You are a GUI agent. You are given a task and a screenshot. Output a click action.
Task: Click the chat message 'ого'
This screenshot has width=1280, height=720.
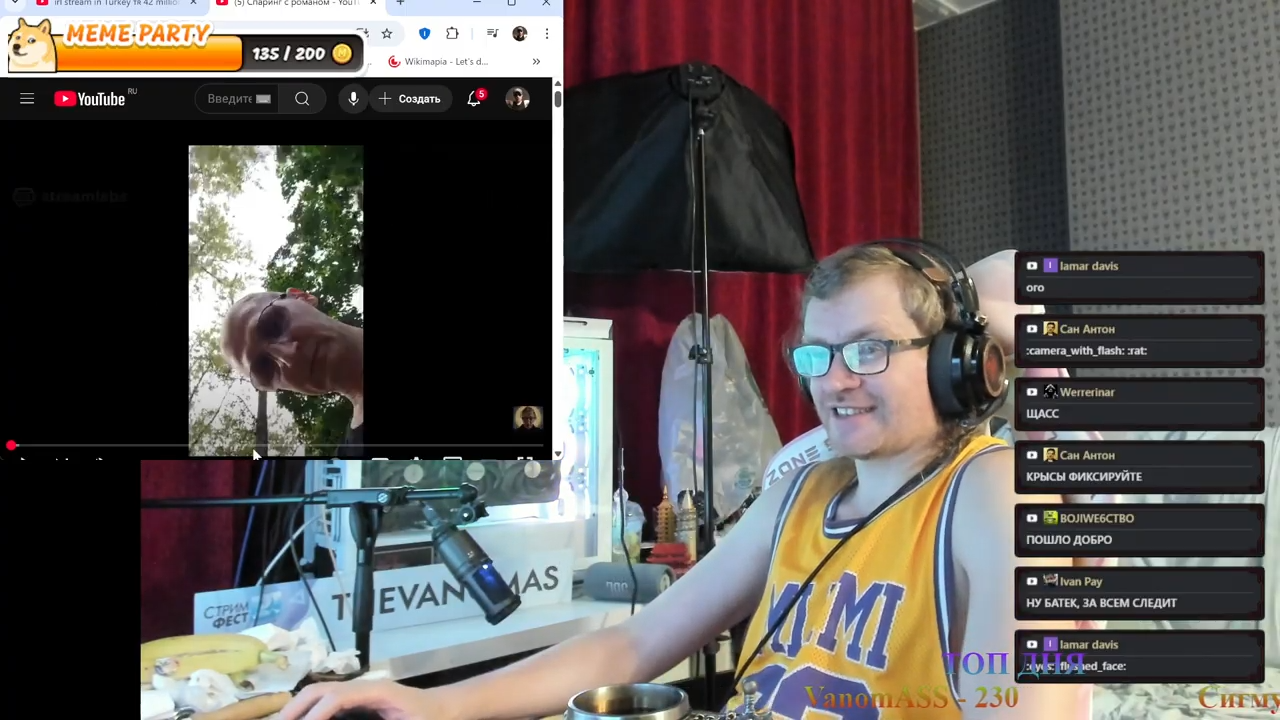[1035, 288]
